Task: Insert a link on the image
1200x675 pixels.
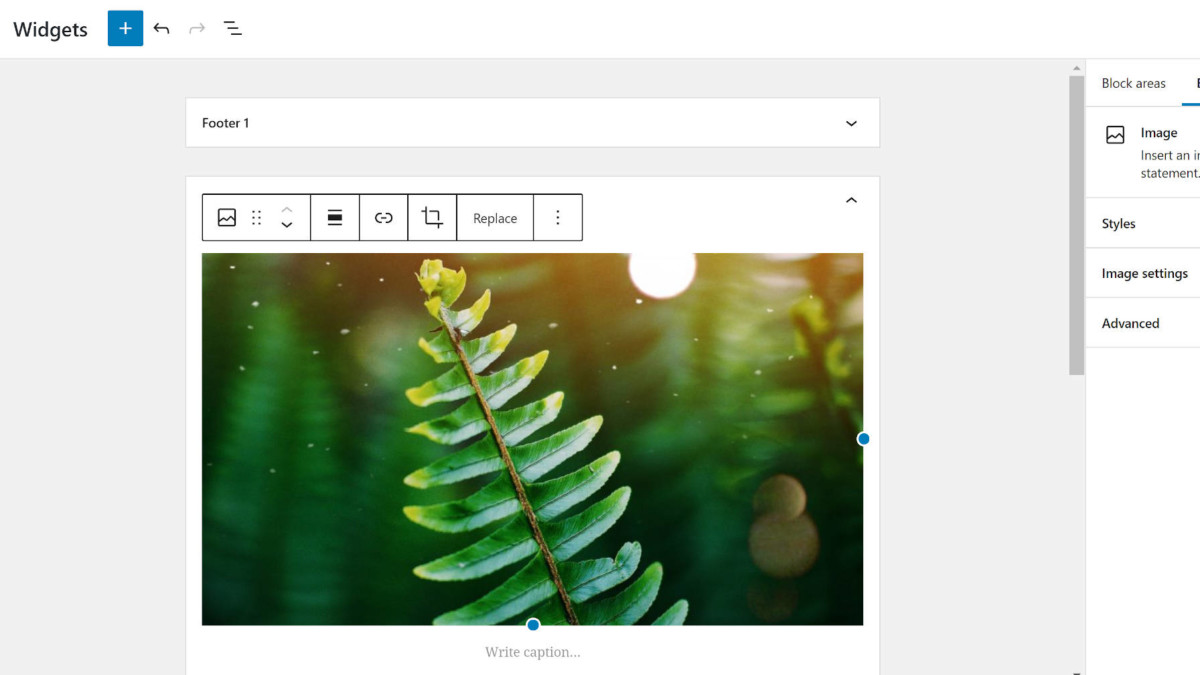Action: coord(384,218)
